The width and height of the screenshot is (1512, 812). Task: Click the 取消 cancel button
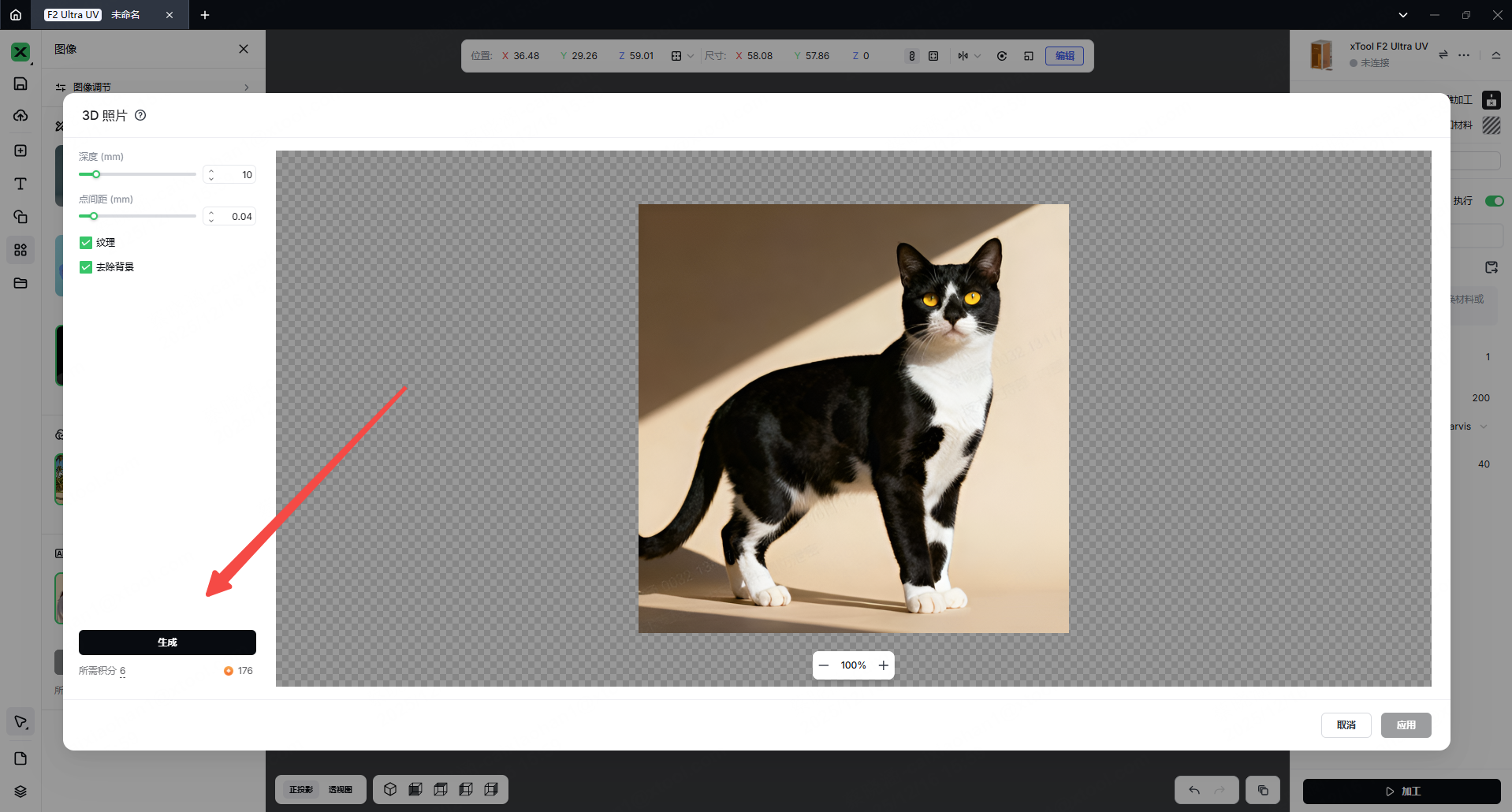point(1346,725)
